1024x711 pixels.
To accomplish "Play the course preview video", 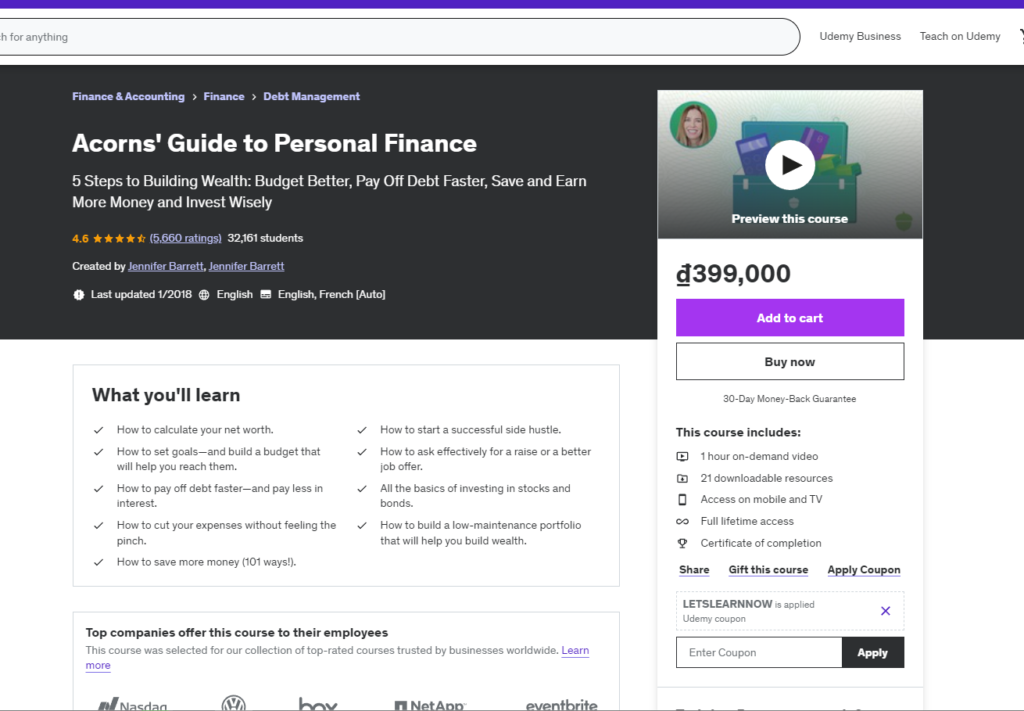I will click(x=789, y=165).
